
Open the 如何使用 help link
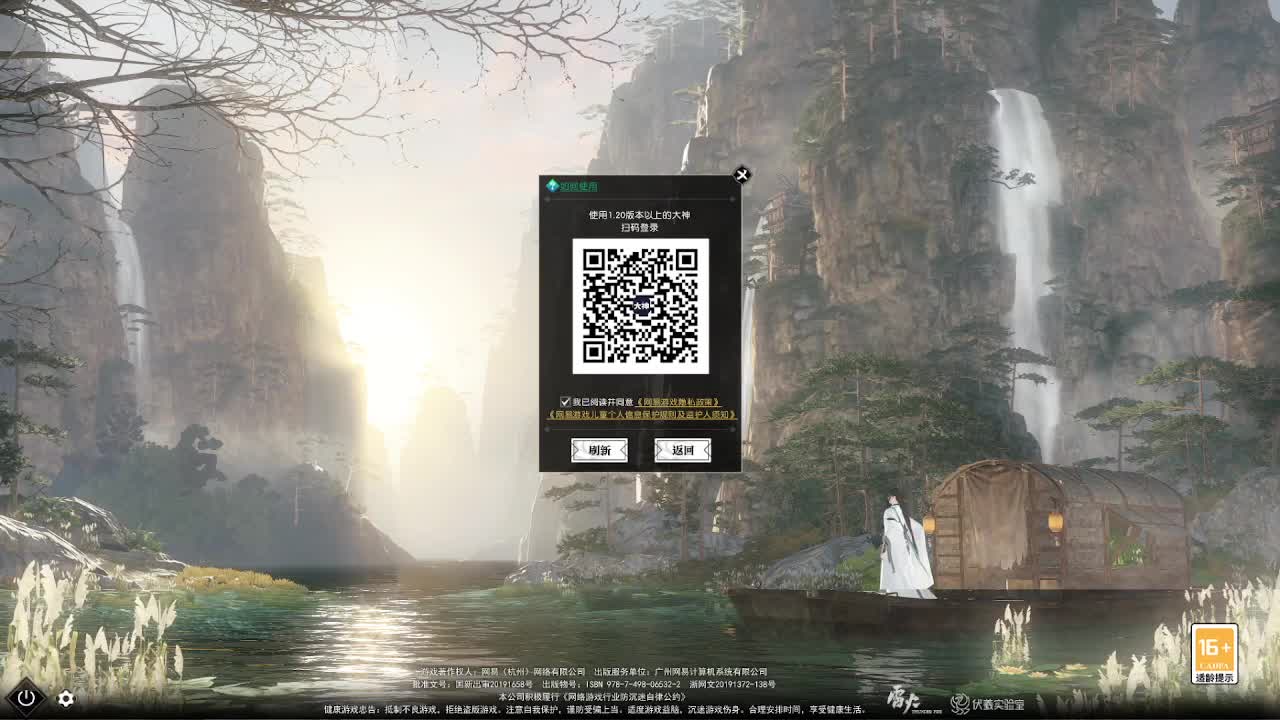coord(572,186)
